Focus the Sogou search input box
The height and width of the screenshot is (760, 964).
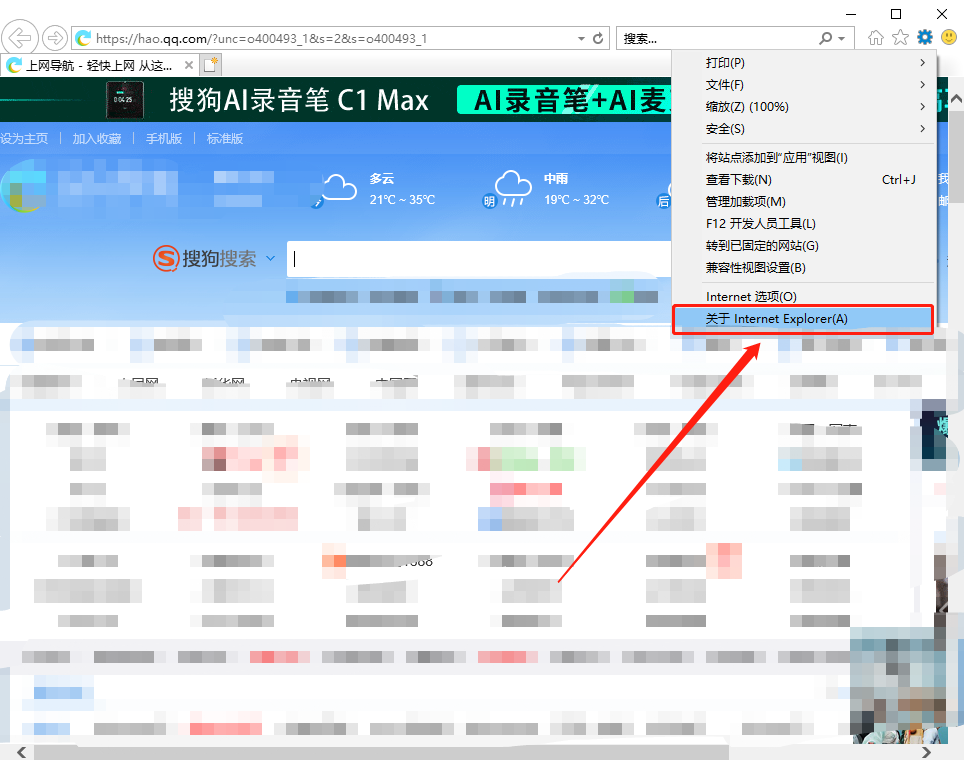480,259
